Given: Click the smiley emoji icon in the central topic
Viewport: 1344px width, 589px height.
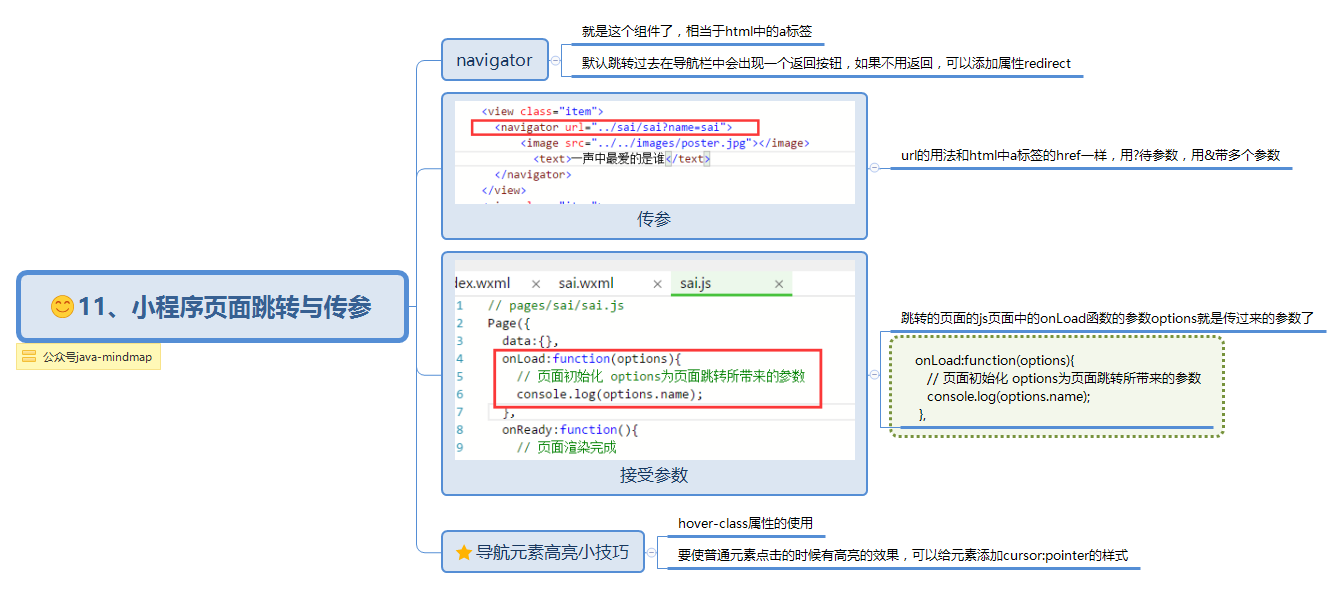Looking at the screenshot, I should pyautogui.click(x=62, y=307).
